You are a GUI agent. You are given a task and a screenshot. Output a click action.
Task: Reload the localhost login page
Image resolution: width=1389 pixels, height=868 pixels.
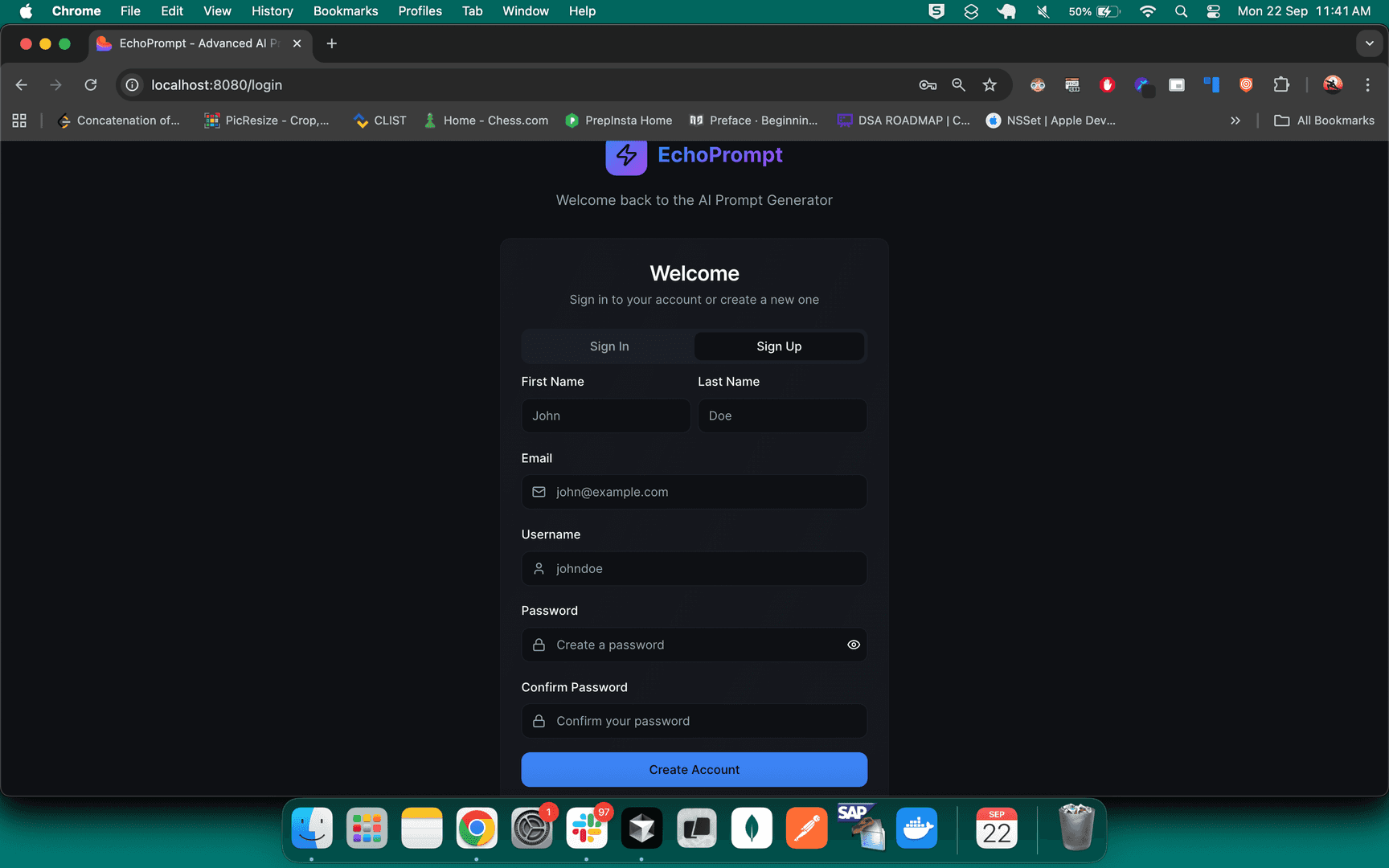click(91, 85)
